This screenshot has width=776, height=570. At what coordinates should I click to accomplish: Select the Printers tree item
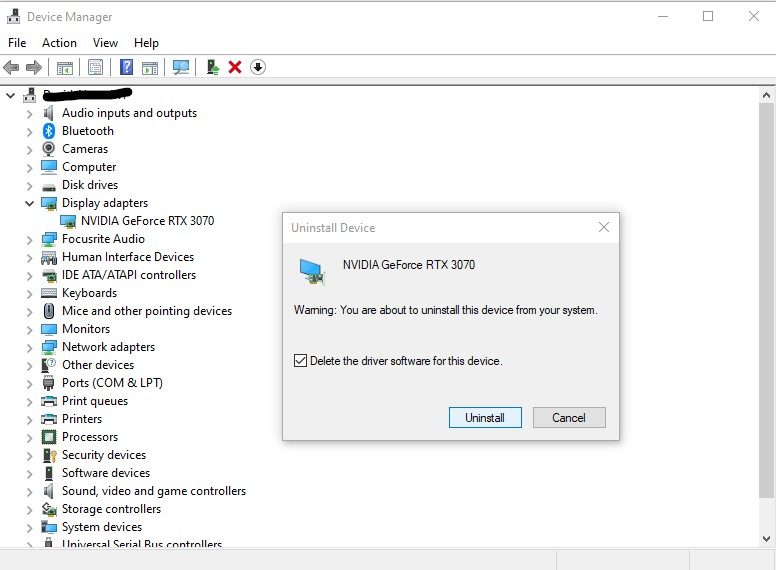click(82, 419)
